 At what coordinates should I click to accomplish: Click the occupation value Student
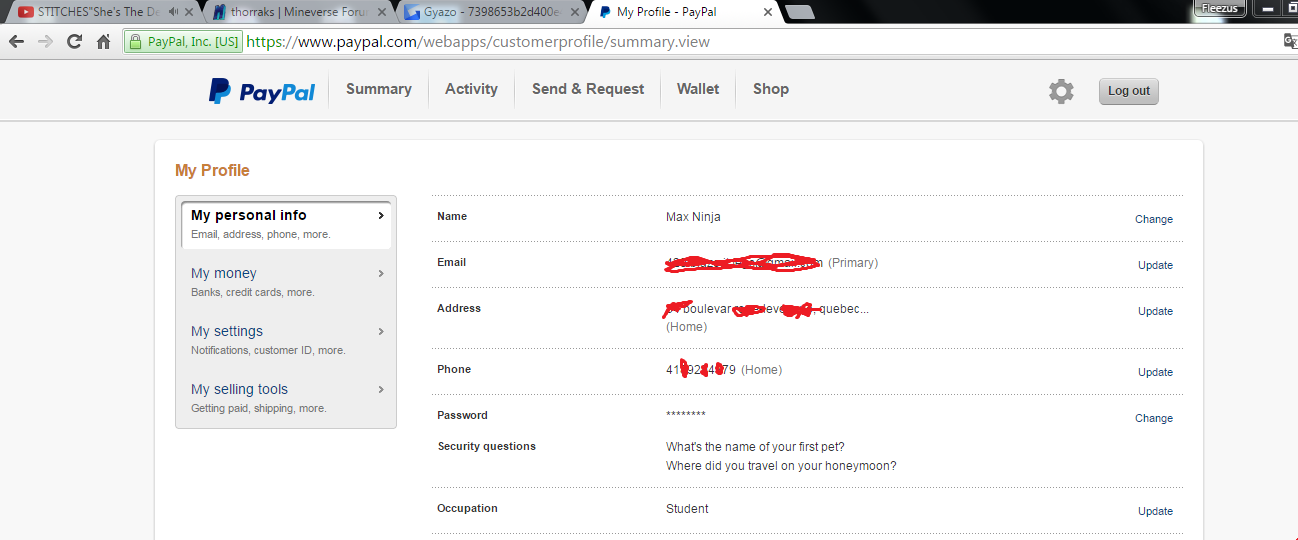click(687, 509)
